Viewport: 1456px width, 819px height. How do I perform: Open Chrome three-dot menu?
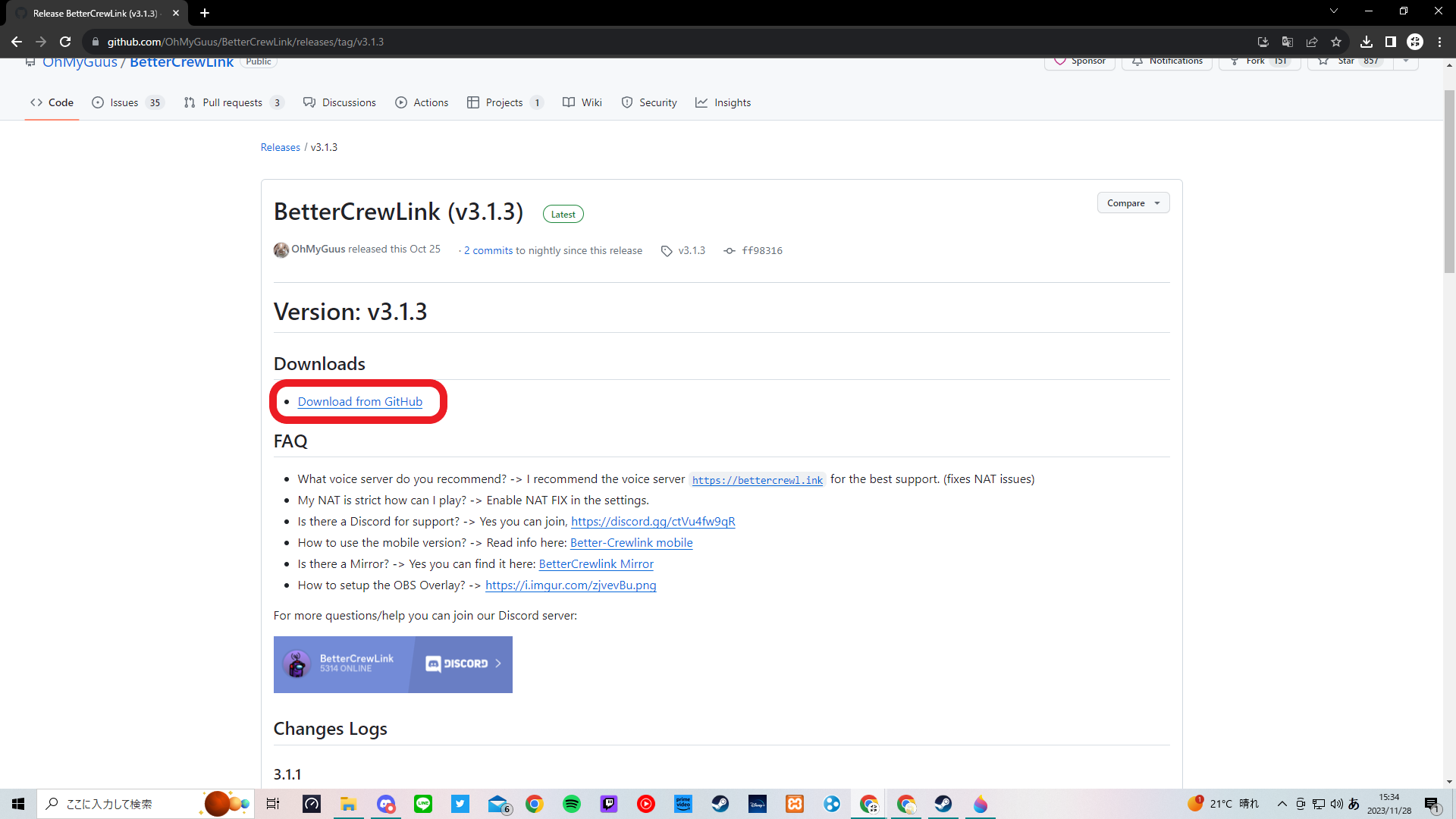tap(1439, 42)
